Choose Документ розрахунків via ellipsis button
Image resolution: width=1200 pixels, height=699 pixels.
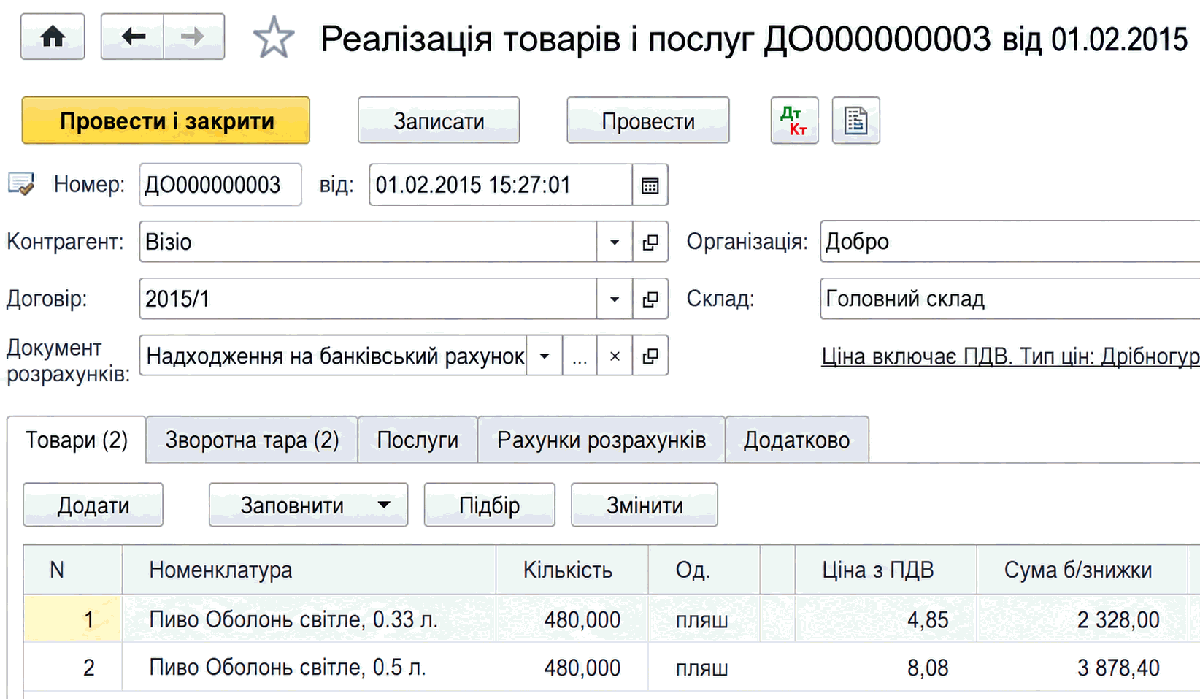[580, 356]
